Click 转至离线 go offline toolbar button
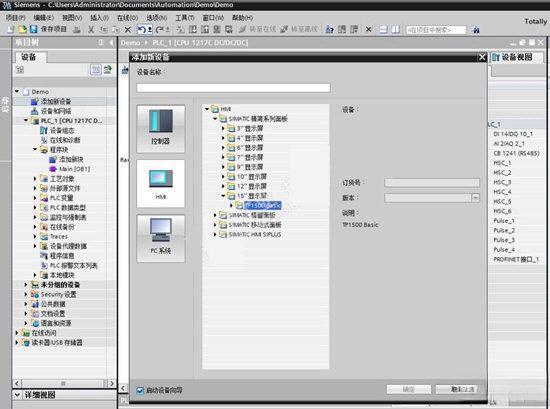The height and width of the screenshot is (409, 550). coord(299,29)
